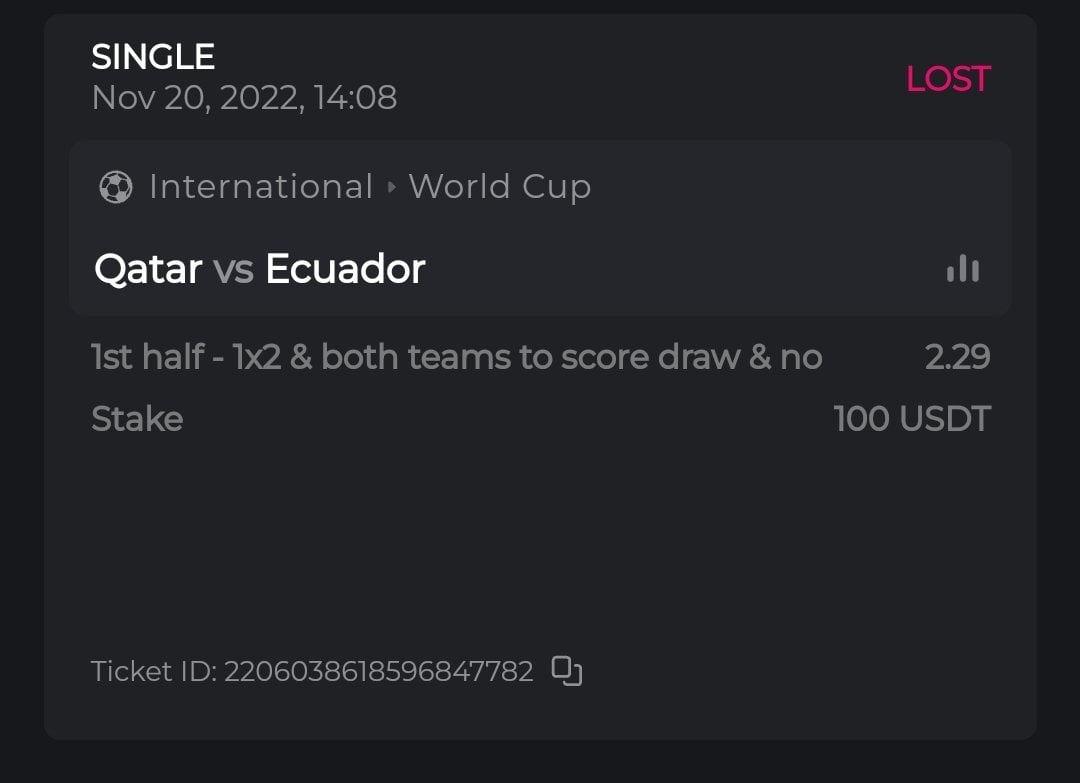Click the 2.29 odds value

(x=957, y=357)
